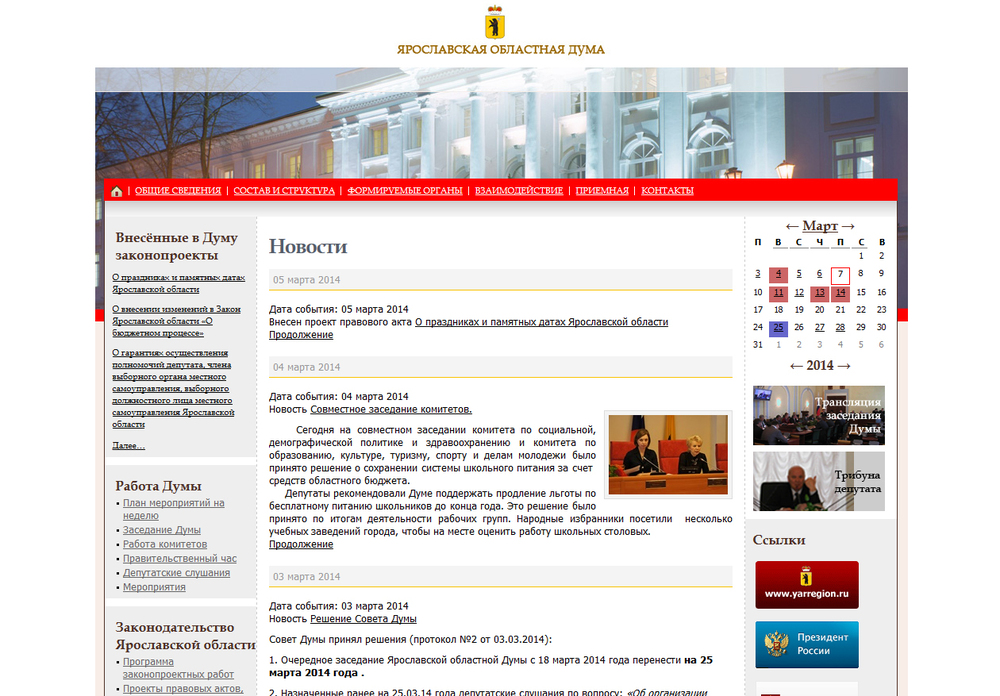Screen dimensions: 1000x696
Task: Select highlighted March 4 in the calendar
Action: (x=778, y=275)
